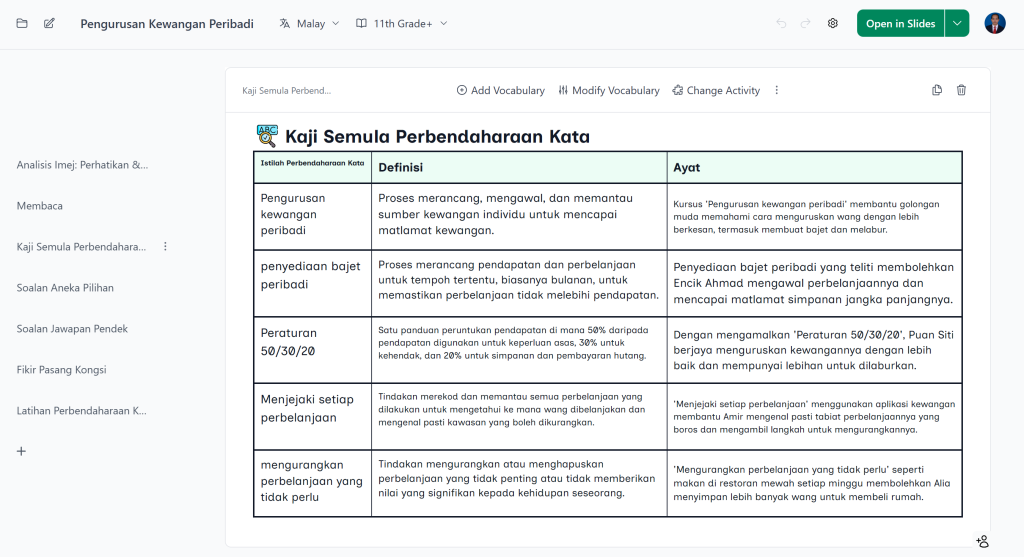Image resolution: width=1024 pixels, height=557 pixels.
Task: Select Latihan Perbendaharaan sidebar item
Action: (x=82, y=411)
